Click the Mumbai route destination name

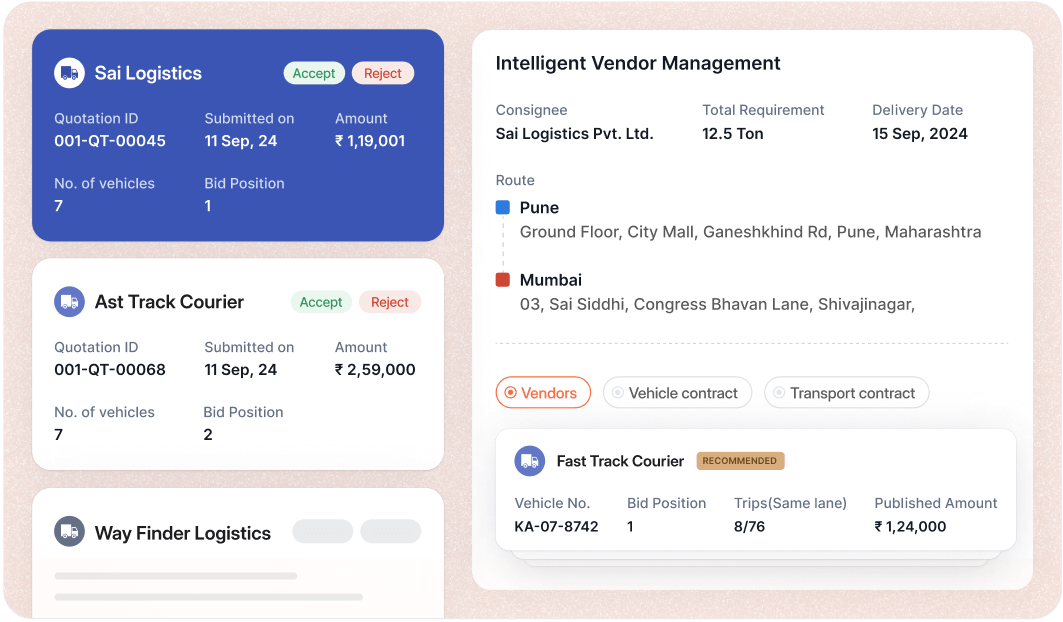pyautogui.click(x=550, y=280)
